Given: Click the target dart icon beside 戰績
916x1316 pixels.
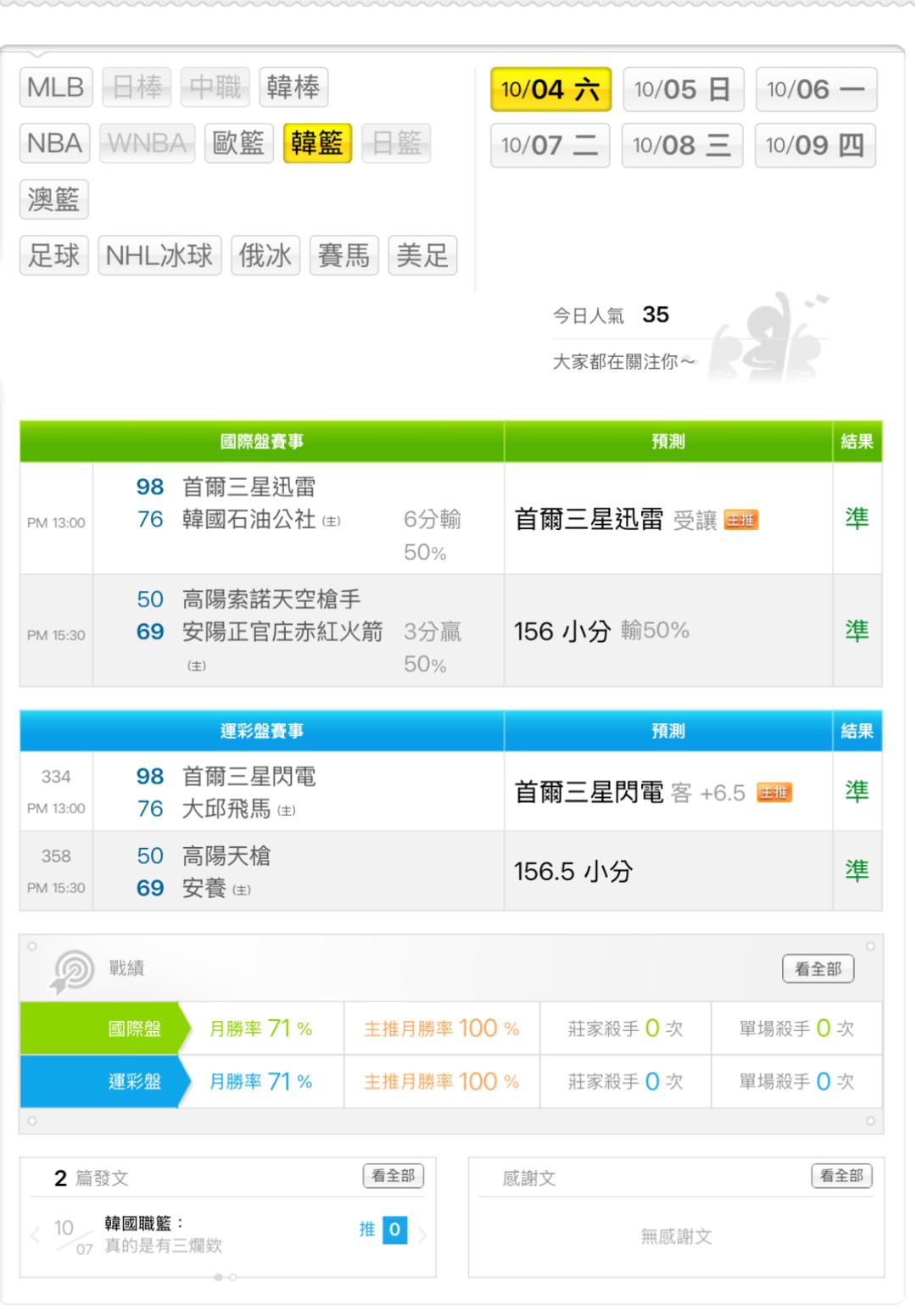Looking at the screenshot, I should [72, 970].
